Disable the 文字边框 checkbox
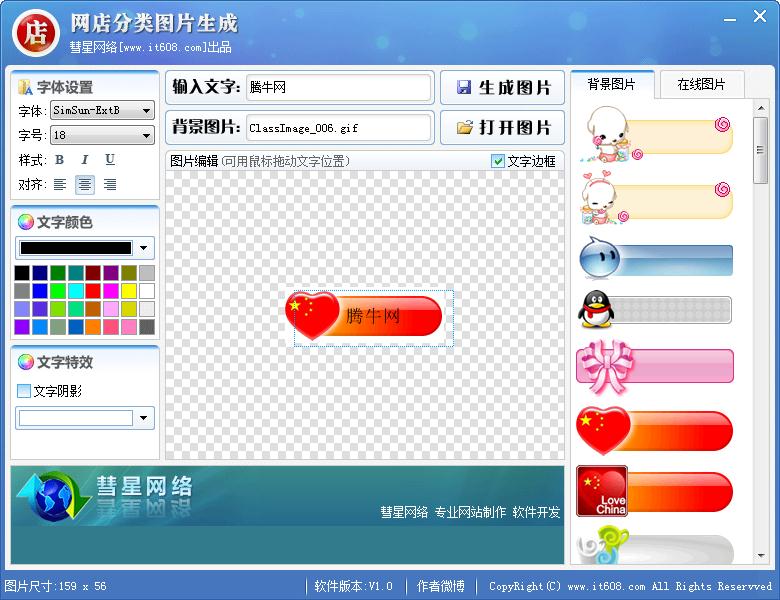Image resolution: width=780 pixels, height=600 pixels. tap(498, 161)
